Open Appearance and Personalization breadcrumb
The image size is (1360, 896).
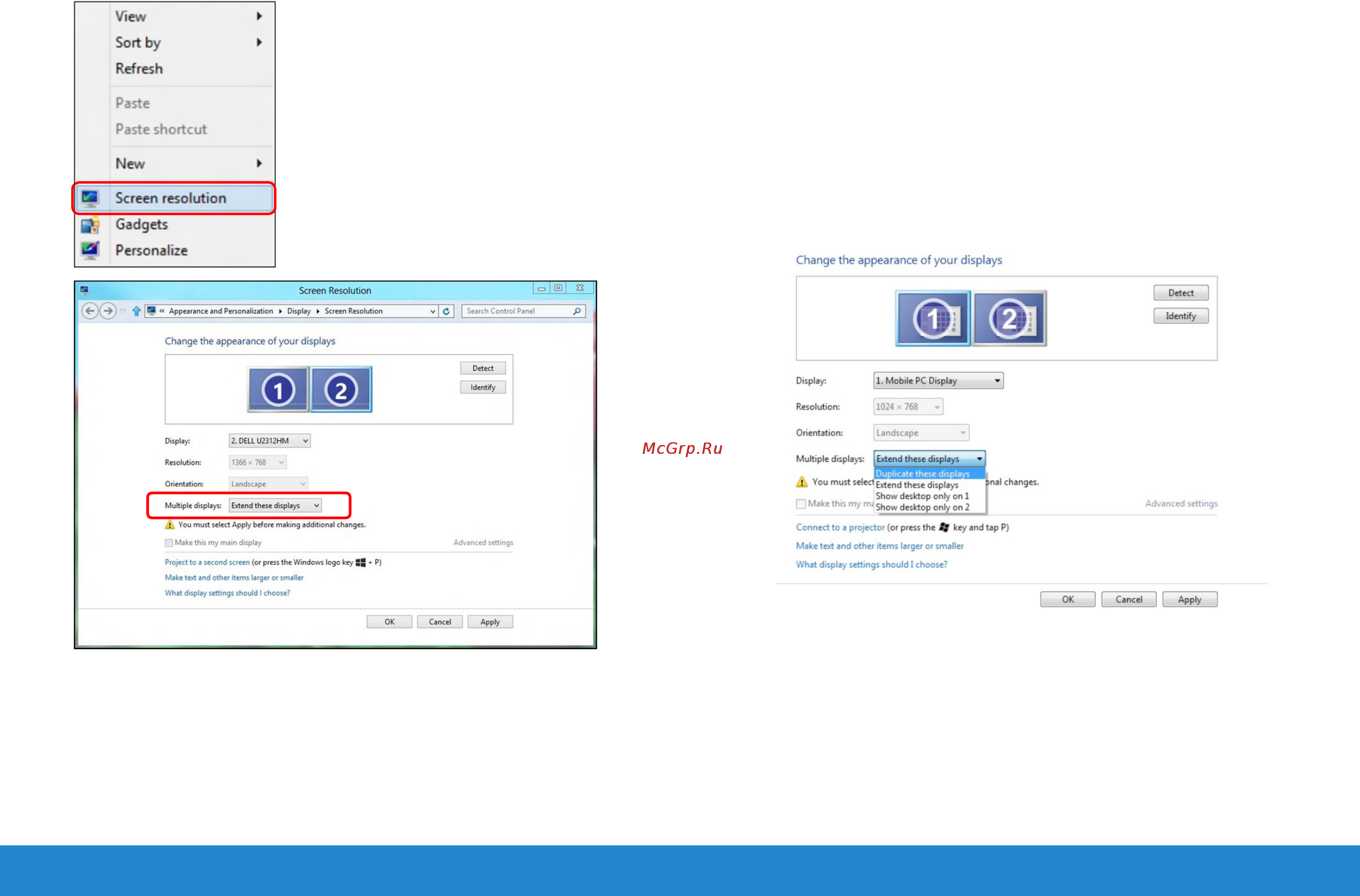[x=220, y=311]
